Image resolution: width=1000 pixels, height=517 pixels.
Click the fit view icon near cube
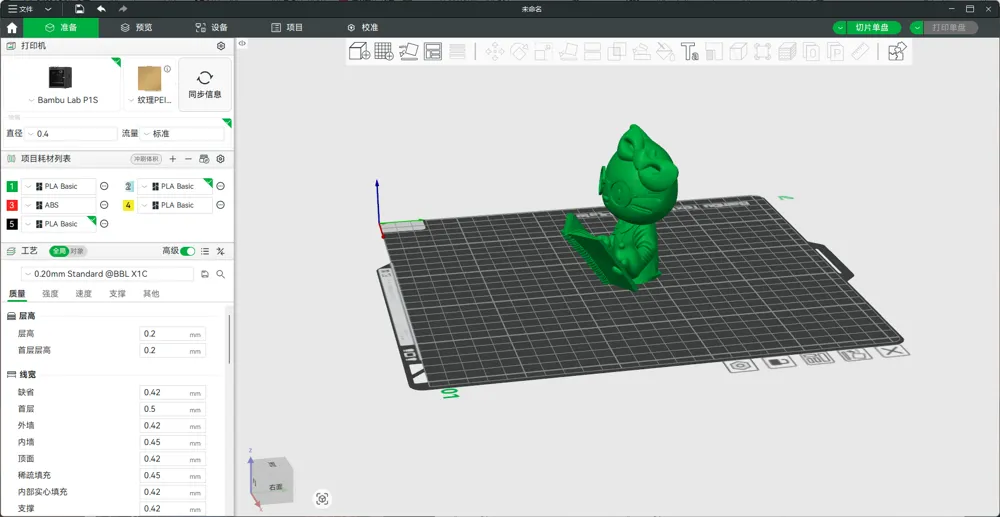tap(322, 499)
